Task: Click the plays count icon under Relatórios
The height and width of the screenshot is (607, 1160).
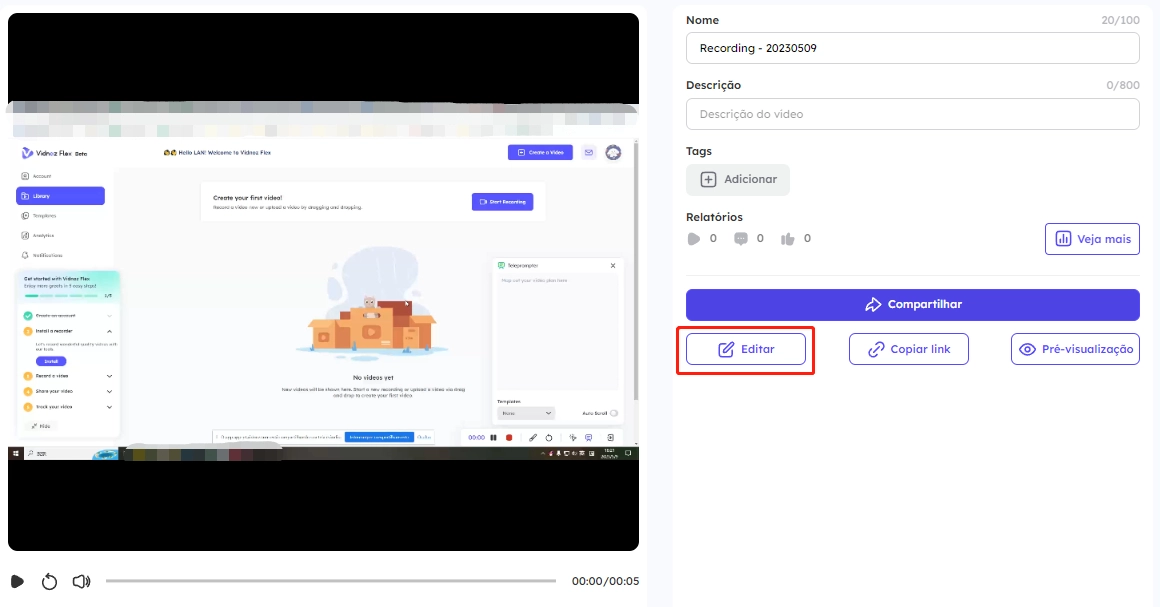Action: click(693, 238)
